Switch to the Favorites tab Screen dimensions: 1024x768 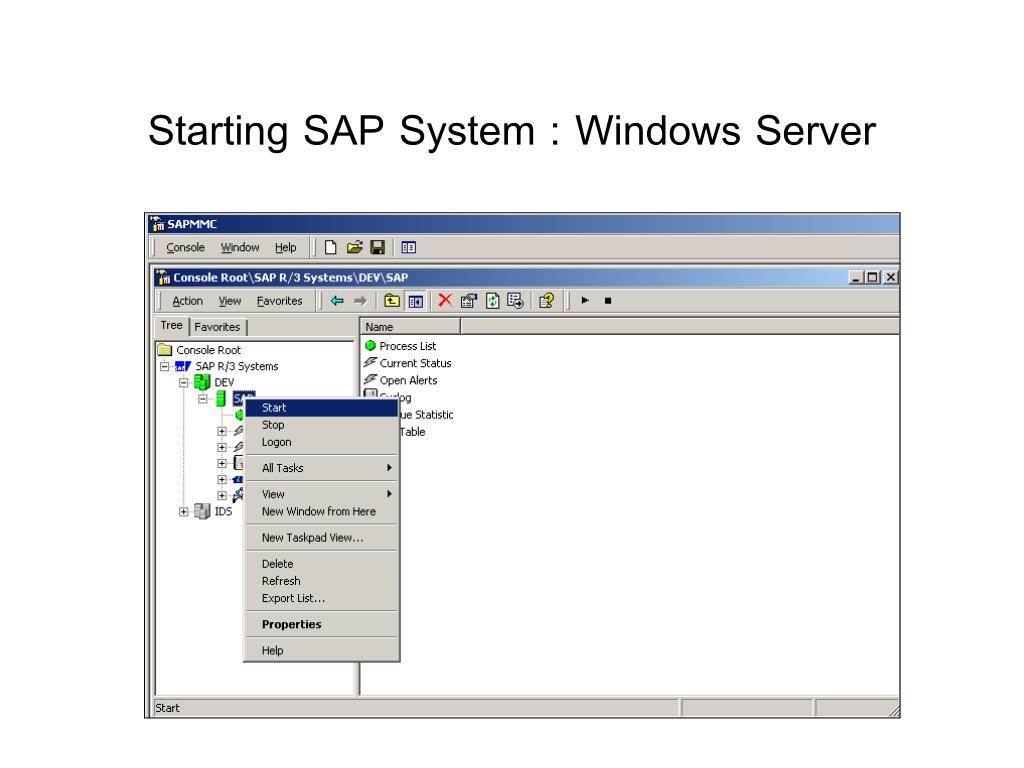click(217, 327)
